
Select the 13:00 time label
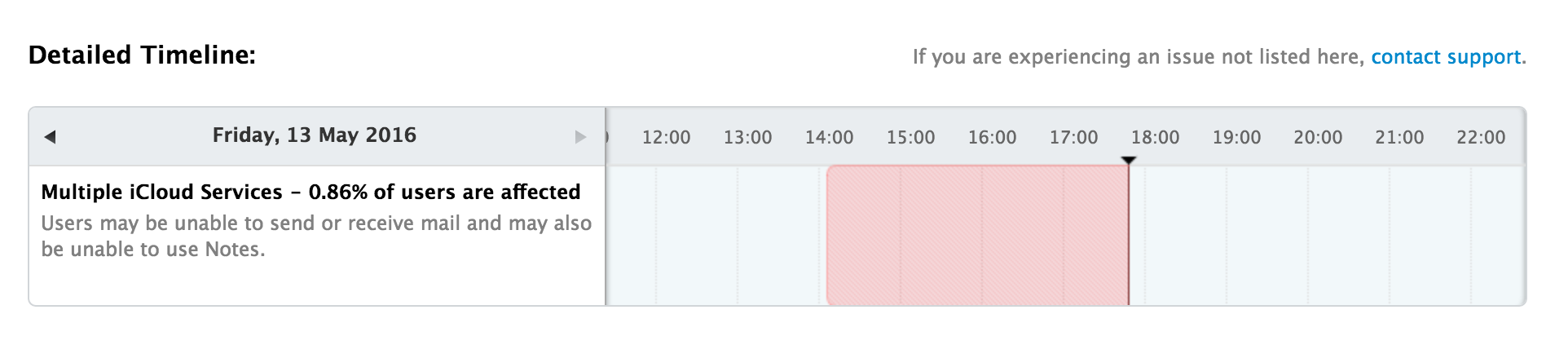[747, 138]
